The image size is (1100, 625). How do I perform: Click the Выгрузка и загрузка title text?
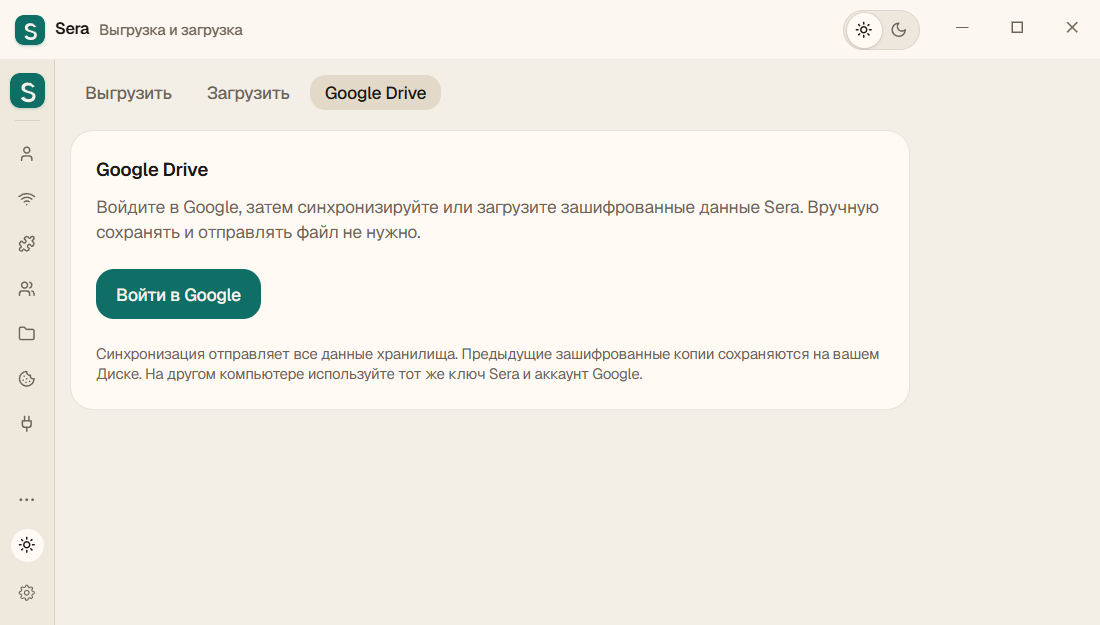171,30
